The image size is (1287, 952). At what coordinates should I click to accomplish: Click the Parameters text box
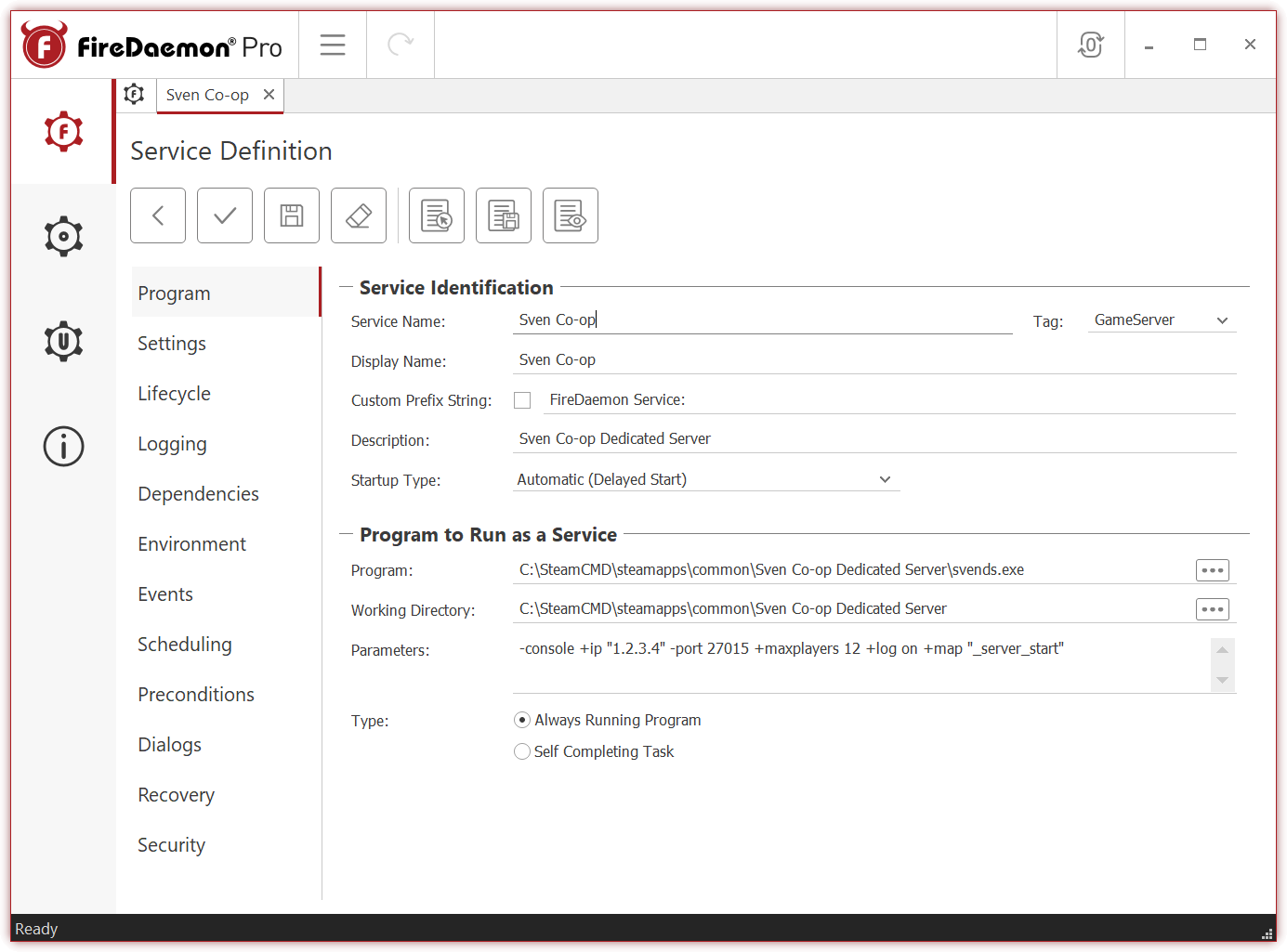(861, 664)
